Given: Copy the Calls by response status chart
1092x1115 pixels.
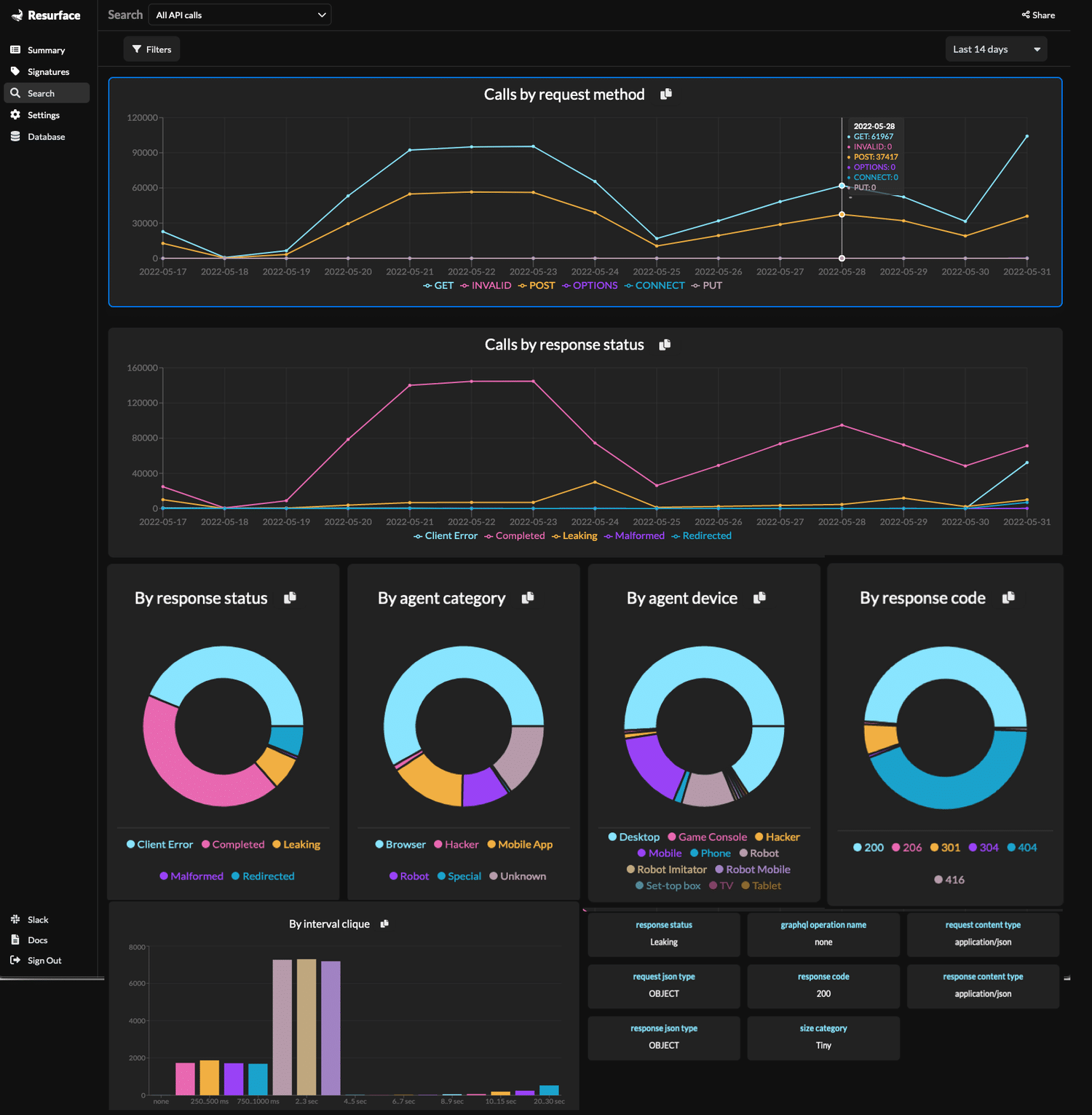Looking at the screenshot, I should pyautogui.click(x=664, y=344).
